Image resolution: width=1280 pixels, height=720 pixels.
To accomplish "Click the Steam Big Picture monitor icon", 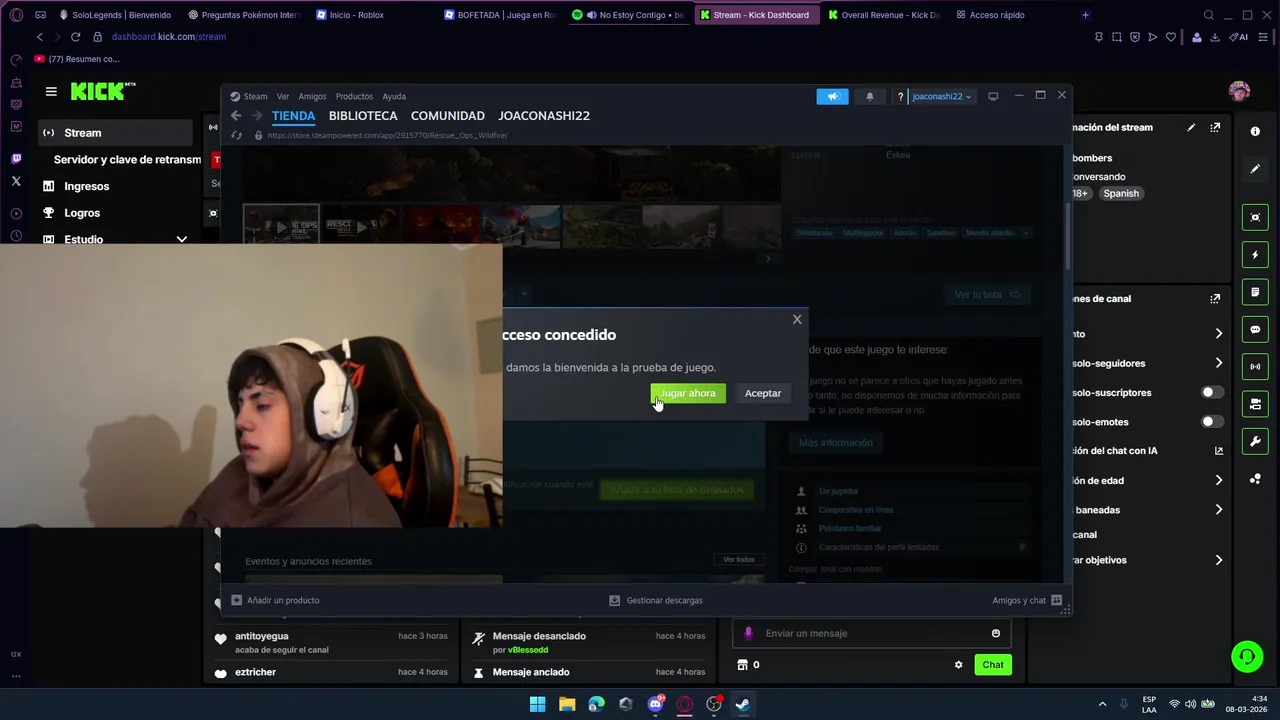I will pyautogui.click(x=993, y=96).
